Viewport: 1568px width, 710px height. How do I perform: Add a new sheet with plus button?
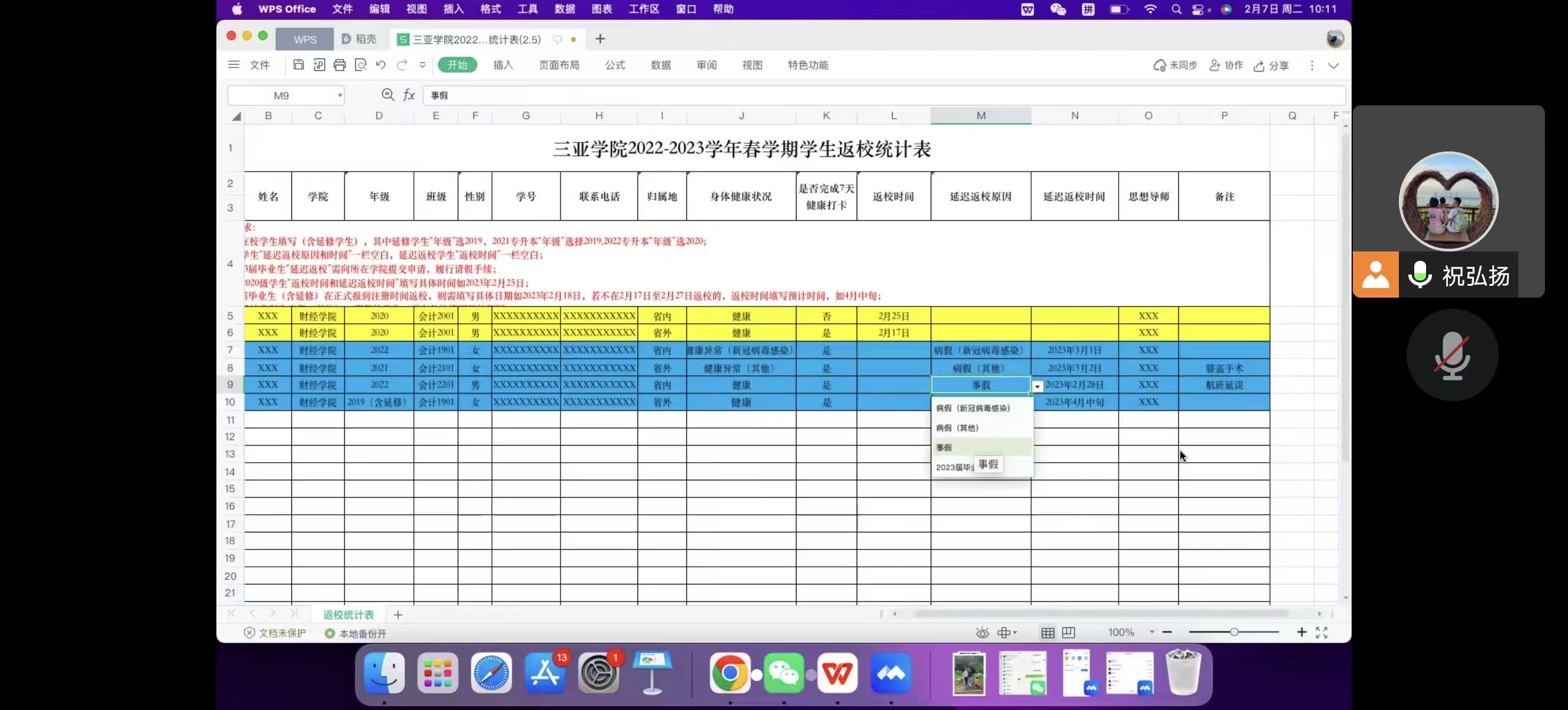397,614
